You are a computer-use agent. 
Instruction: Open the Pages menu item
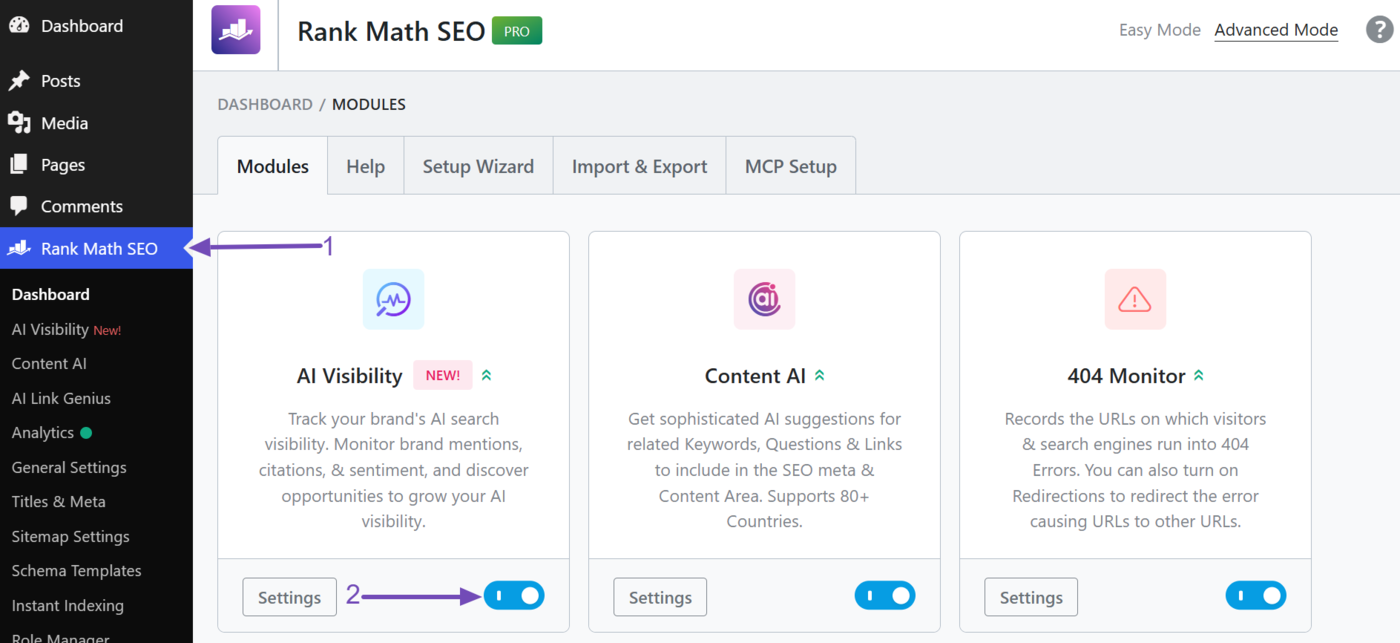(x=96, y=164)
